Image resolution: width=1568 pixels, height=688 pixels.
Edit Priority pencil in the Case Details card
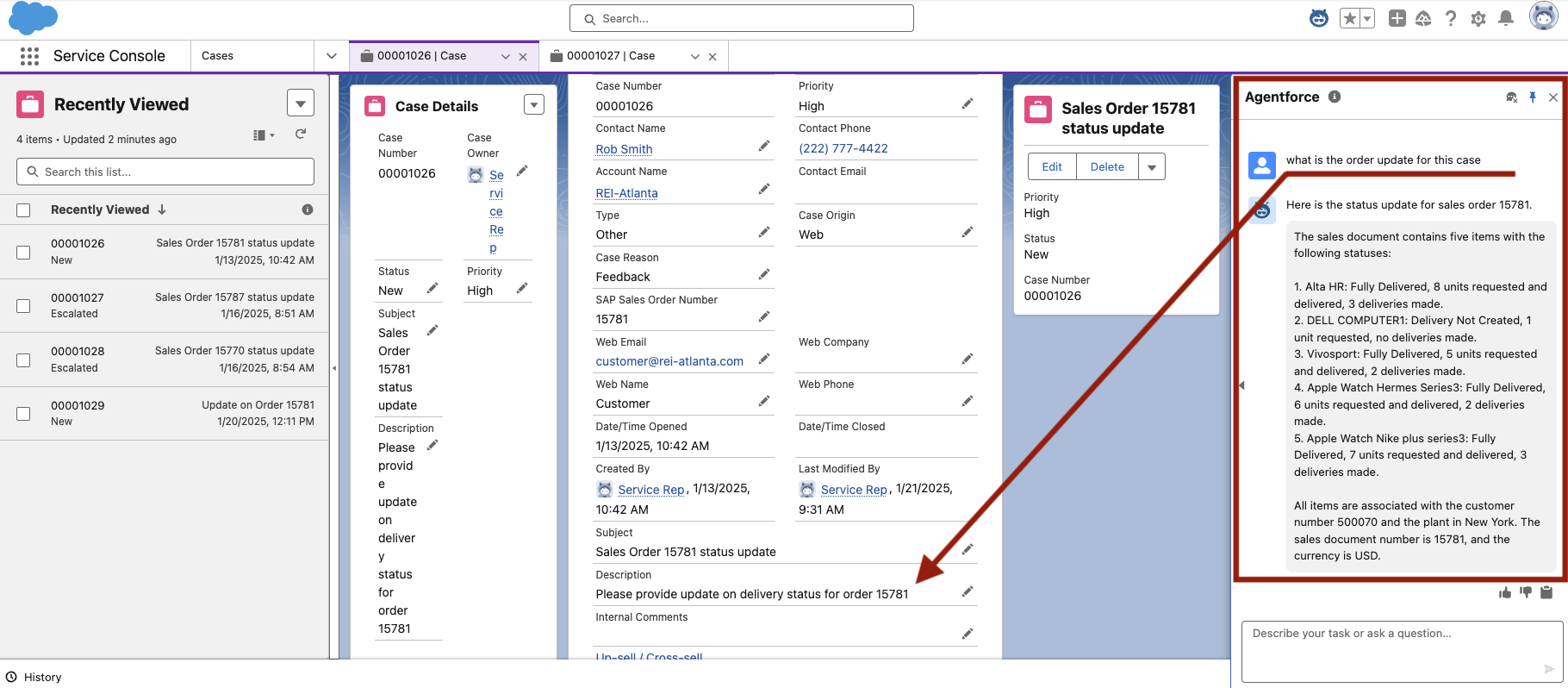[522, 289]
